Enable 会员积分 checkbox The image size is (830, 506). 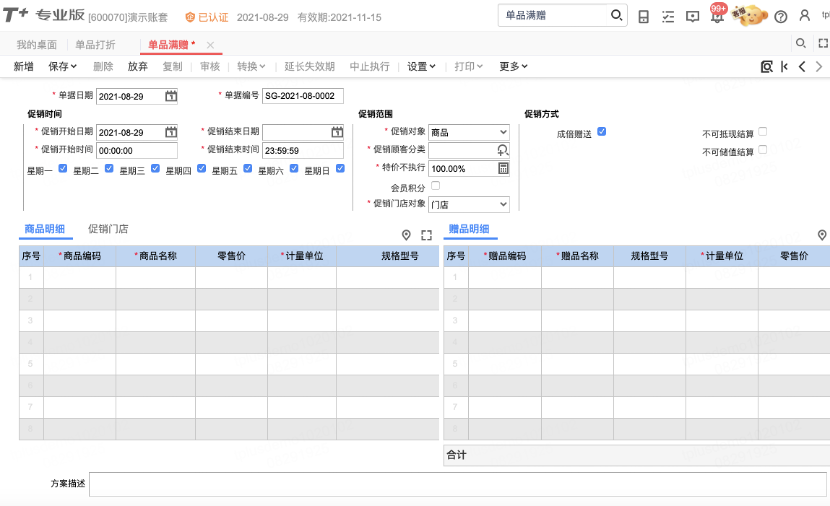click(436, 186)
